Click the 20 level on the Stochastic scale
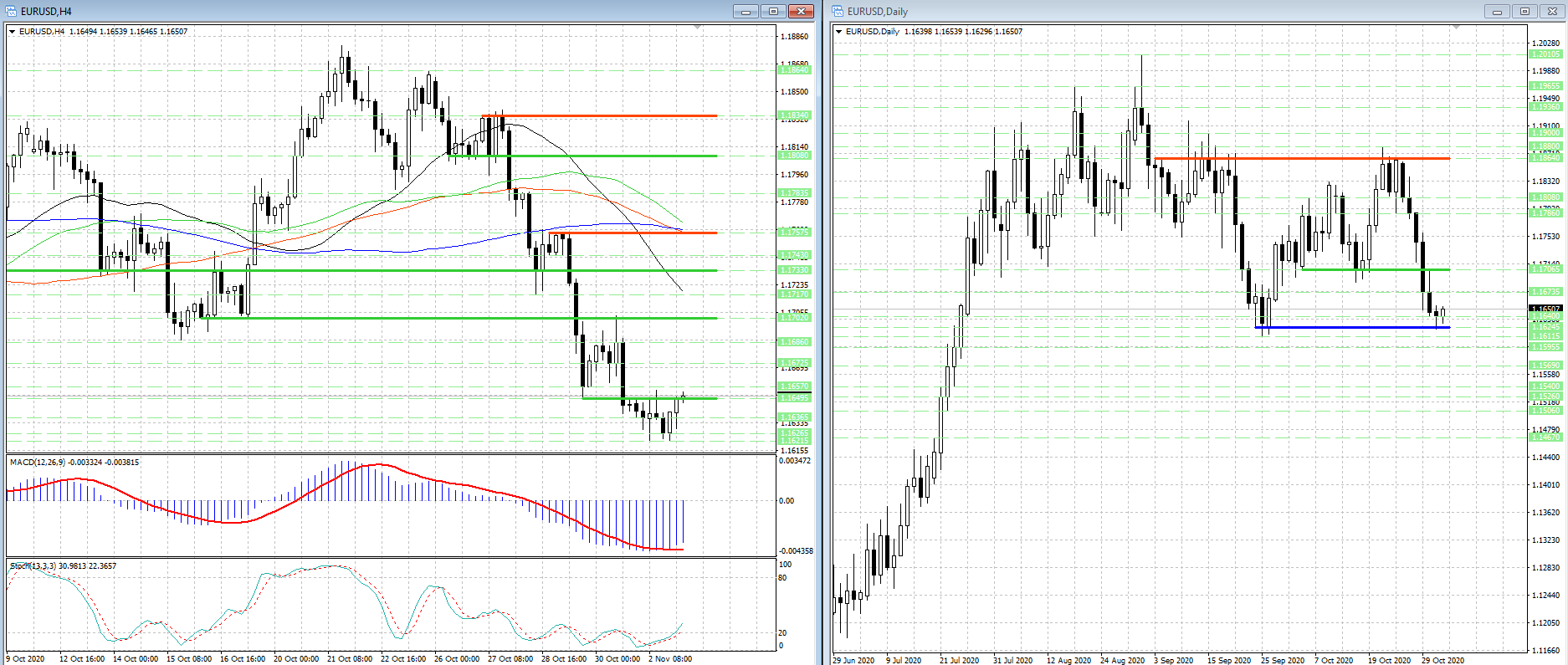 coord(782,633)
